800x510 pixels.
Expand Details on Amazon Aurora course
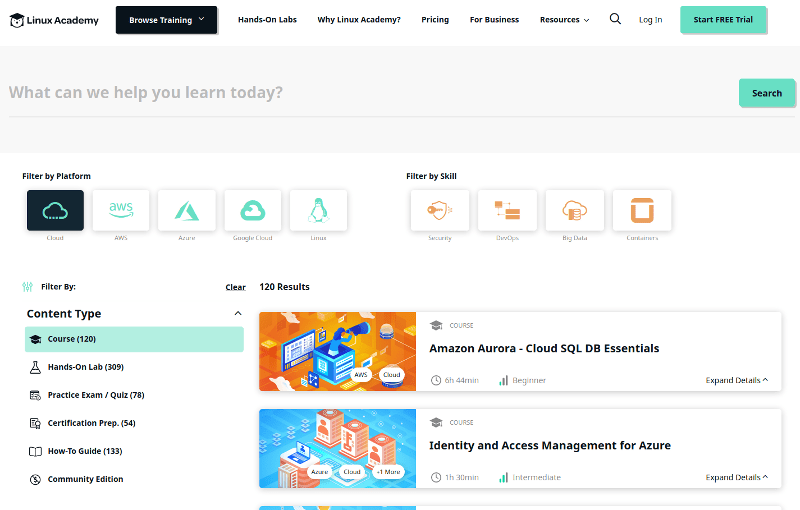click(737, 380)
